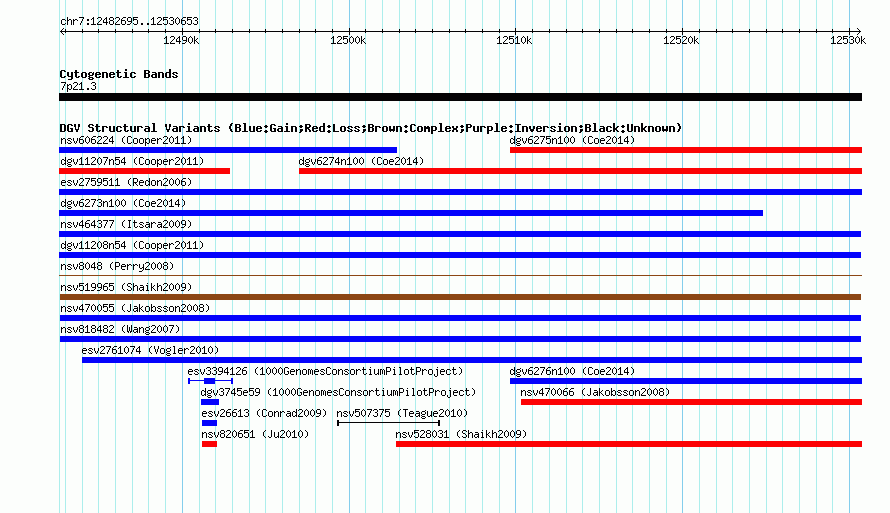Viewport: 890px width, 513px height.
Task: Click the dgv6273n100 (Coe2014) label
Action: 123,203
